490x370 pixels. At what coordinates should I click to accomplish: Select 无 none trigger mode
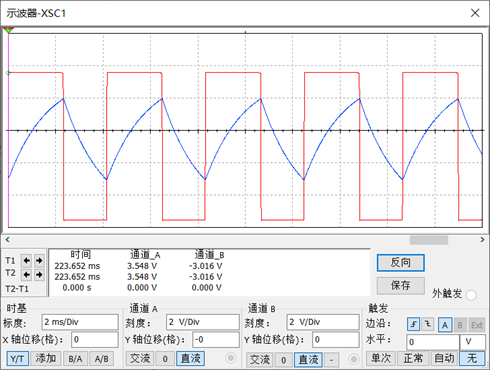(x=472, y=358)
